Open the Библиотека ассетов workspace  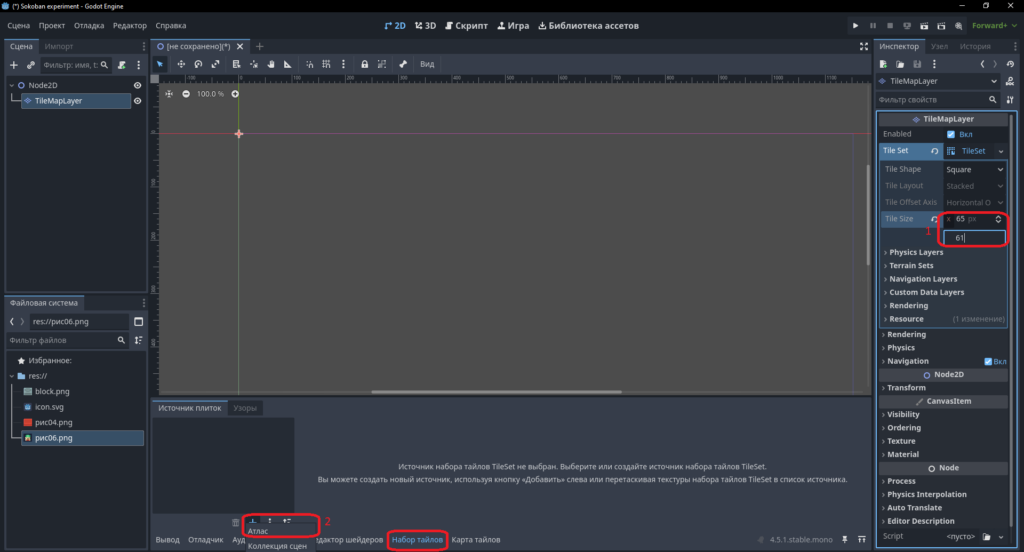[588, 25]
